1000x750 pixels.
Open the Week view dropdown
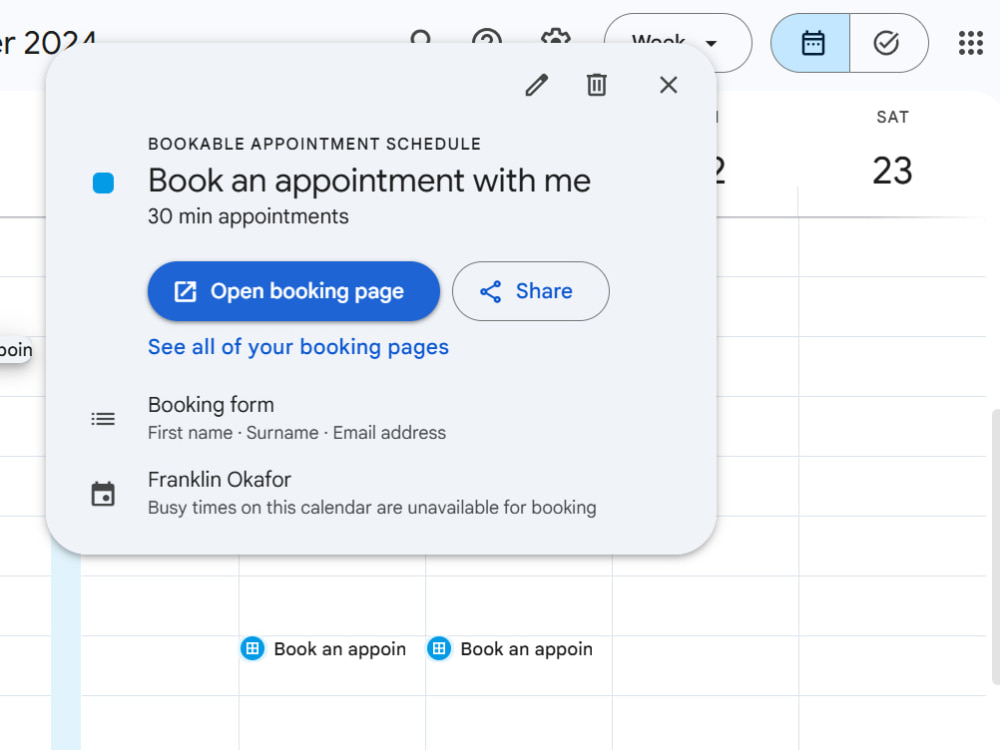[x=678, y=43]
